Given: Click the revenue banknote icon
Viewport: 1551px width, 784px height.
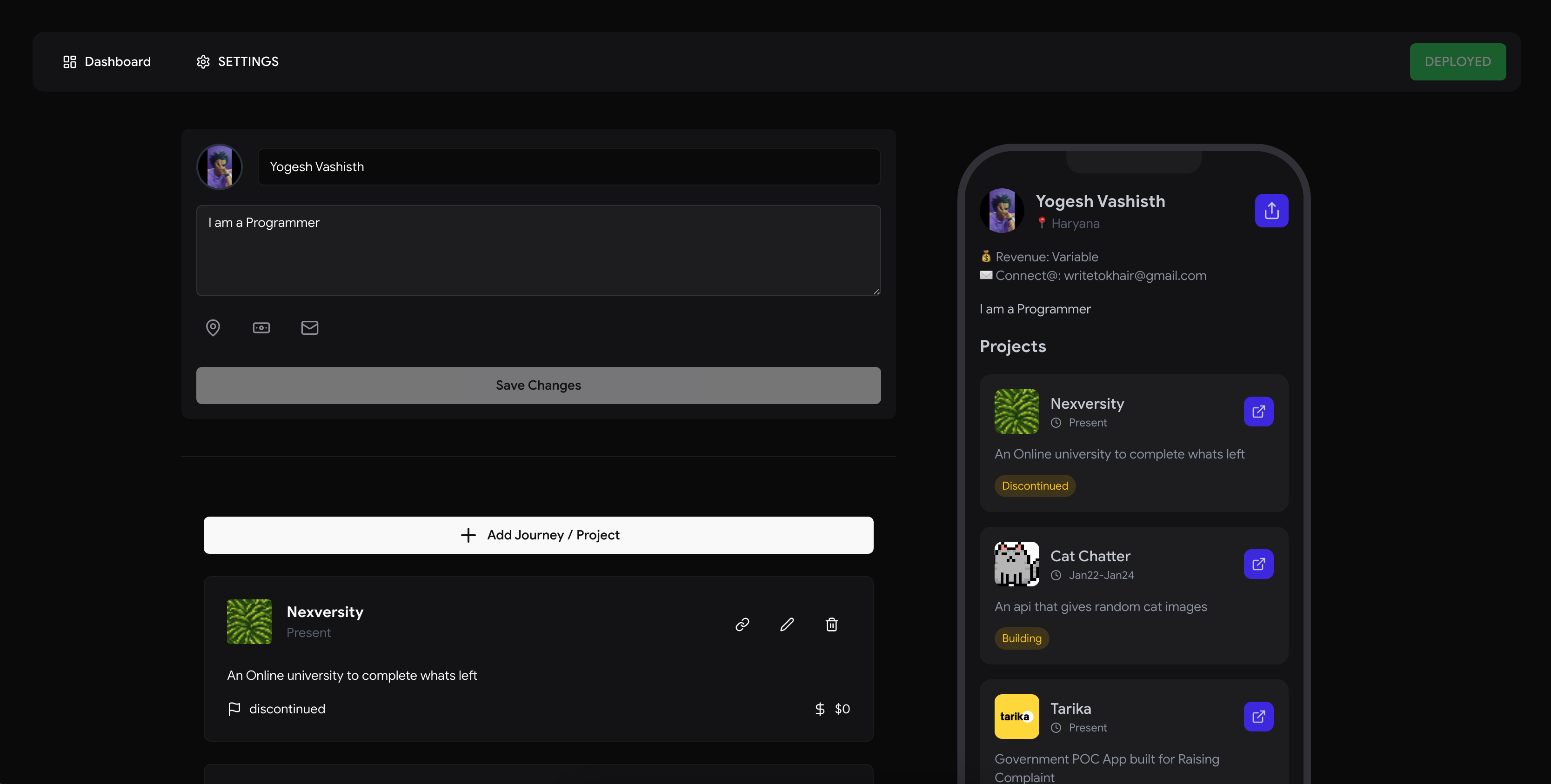Looking at the screenshot, I should [x=261, y=327].
